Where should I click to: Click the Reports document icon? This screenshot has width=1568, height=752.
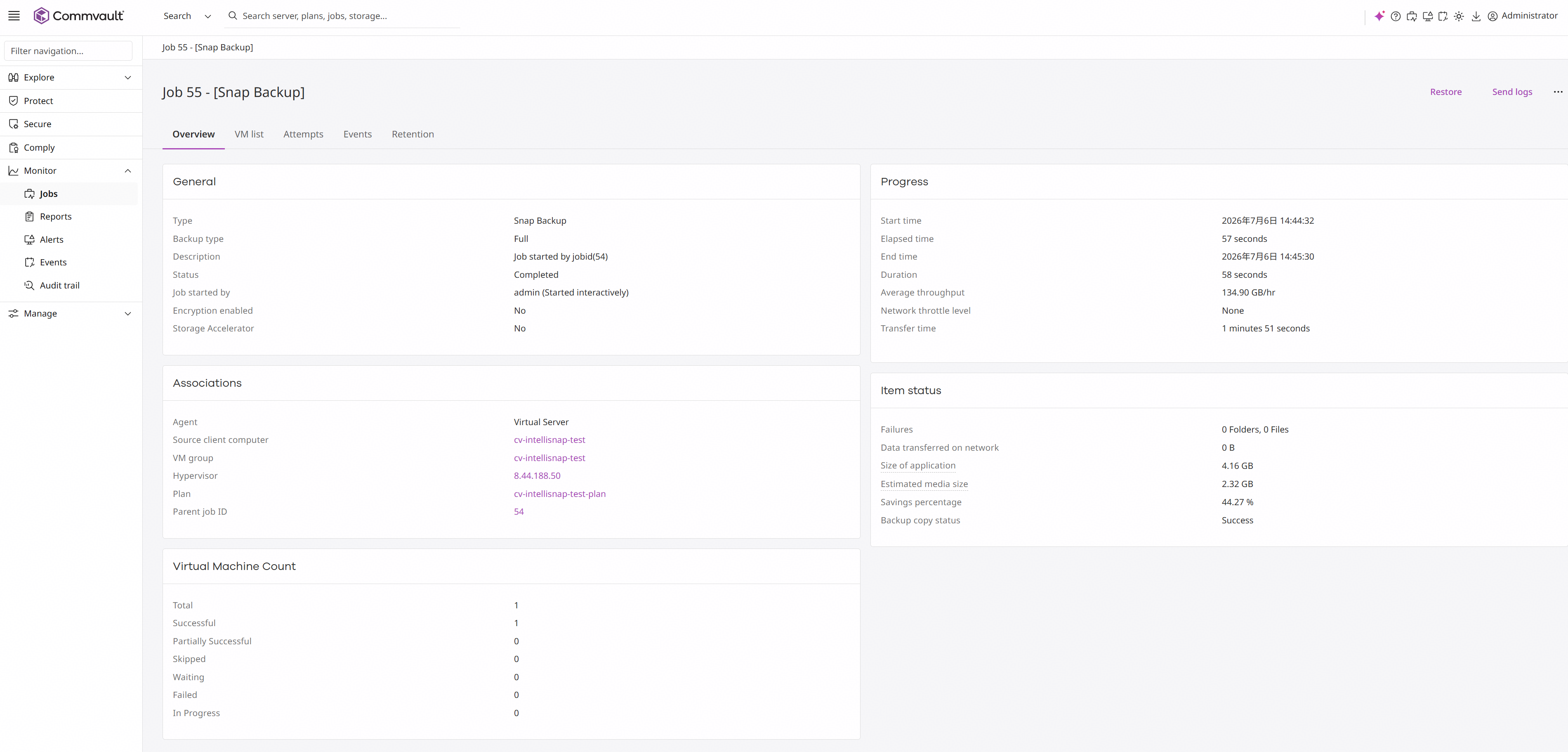(x=29, y=217)
